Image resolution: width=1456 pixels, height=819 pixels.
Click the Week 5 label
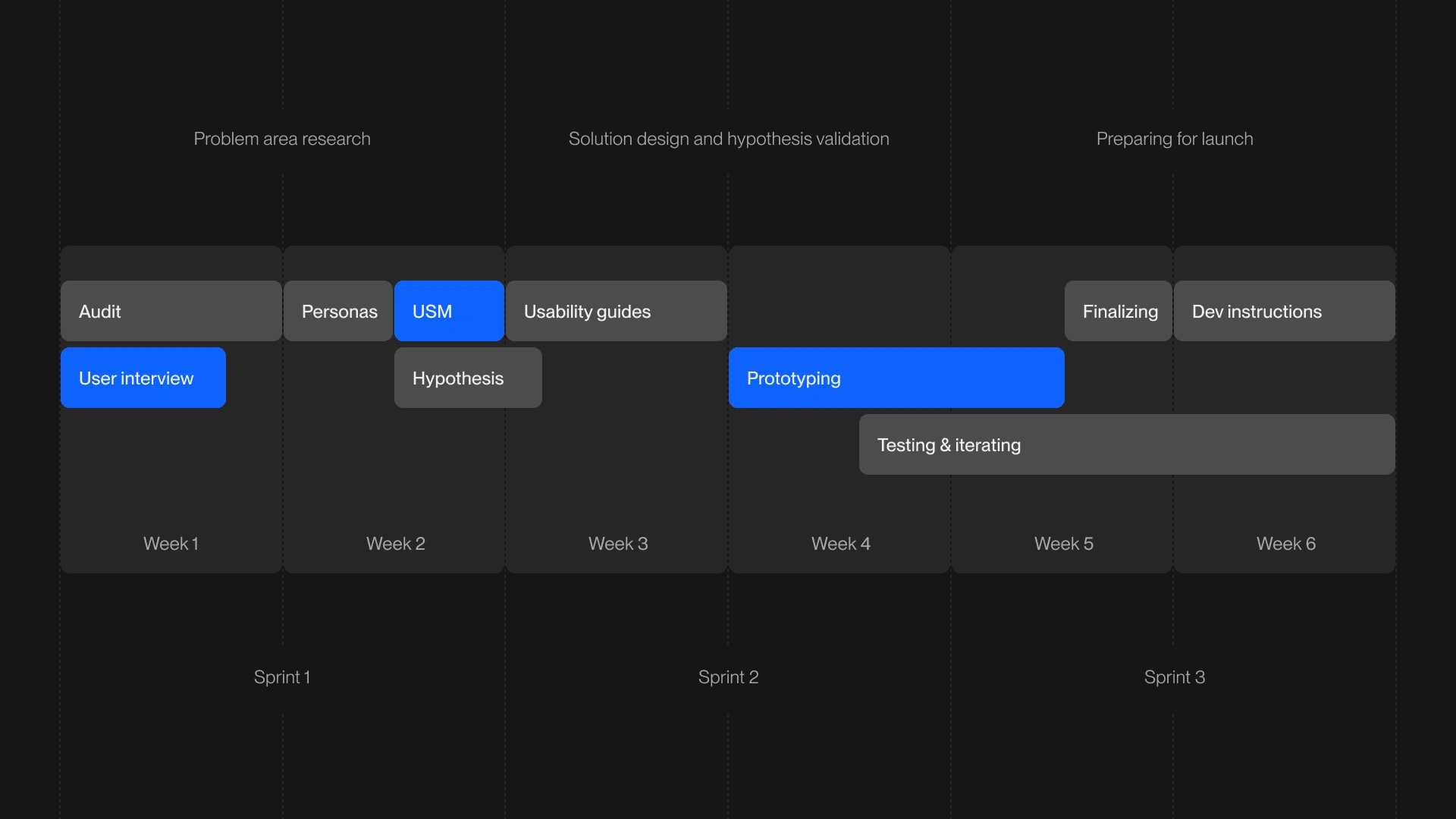[x=1063, y=544]
